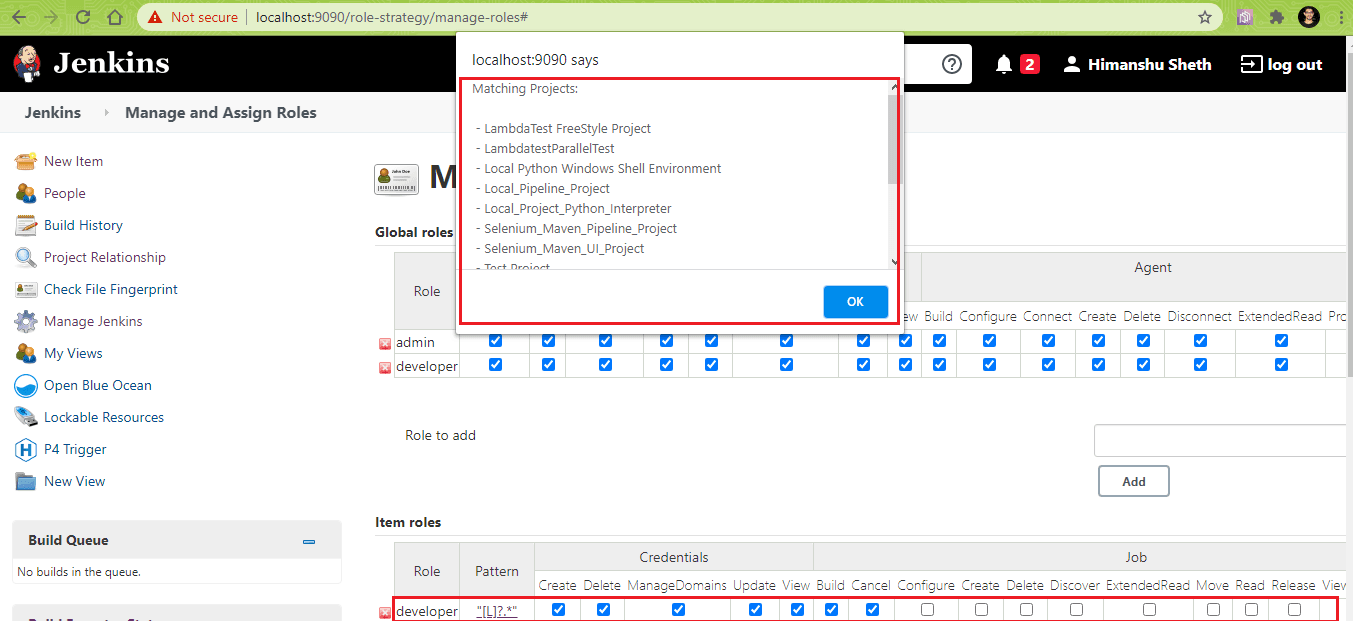Delete the admin global role red X
This screenshot has height=621, width=1353.
tap(385, 343)
